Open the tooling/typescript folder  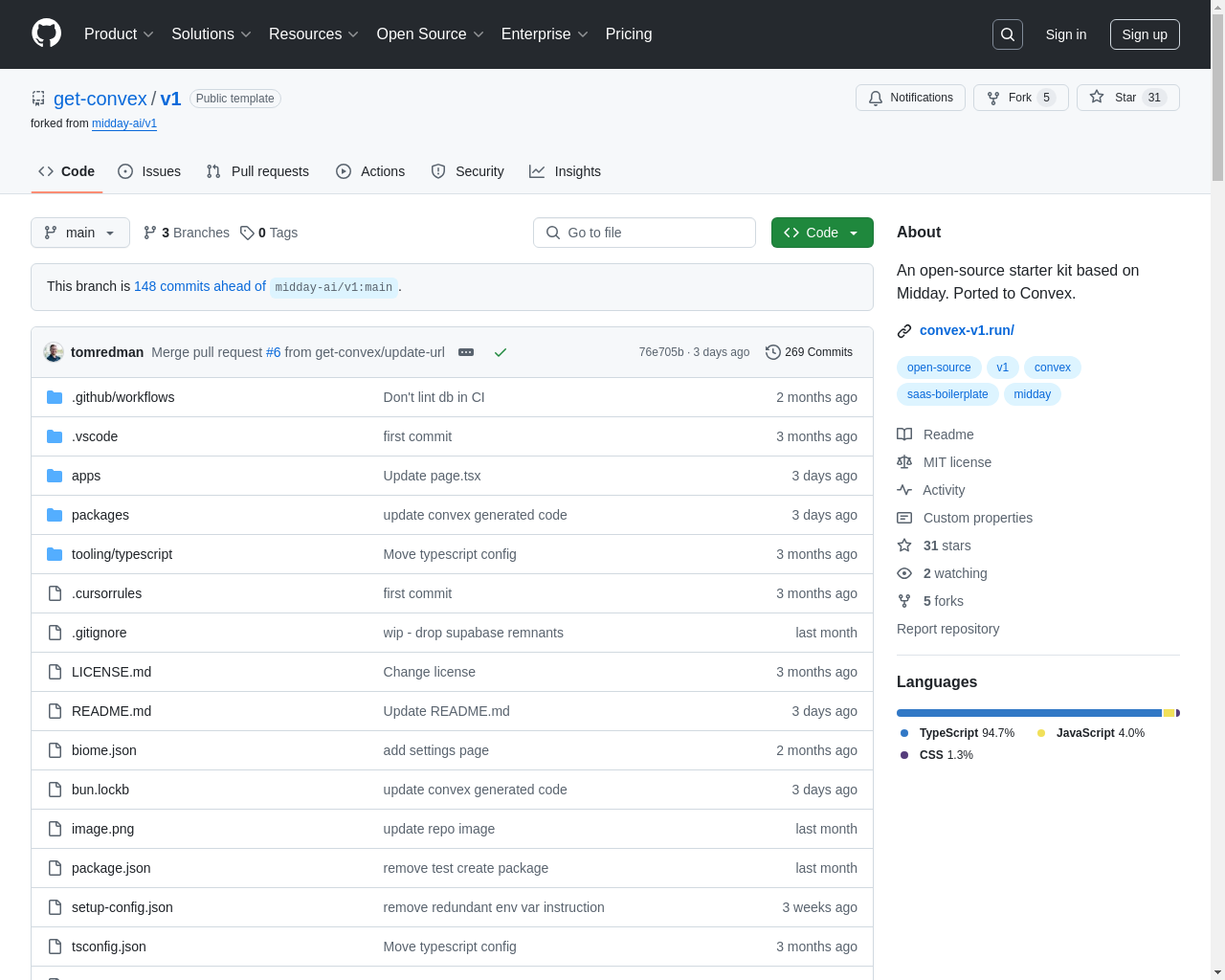(x=122, y=554)
